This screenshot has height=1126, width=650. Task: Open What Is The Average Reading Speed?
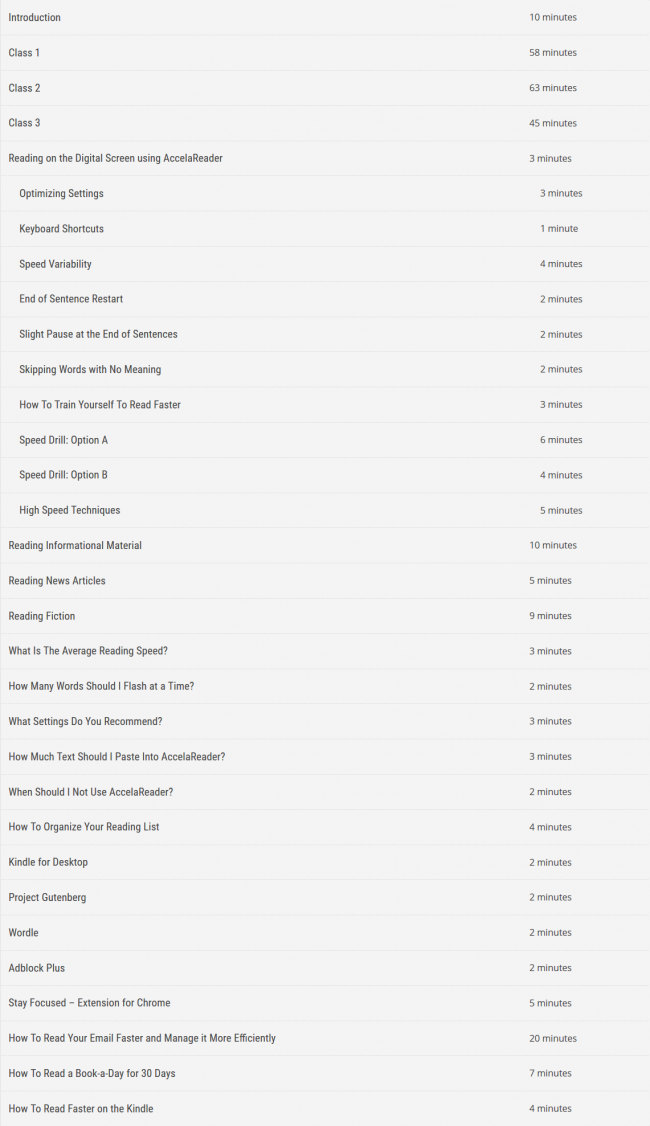[325, 651]
